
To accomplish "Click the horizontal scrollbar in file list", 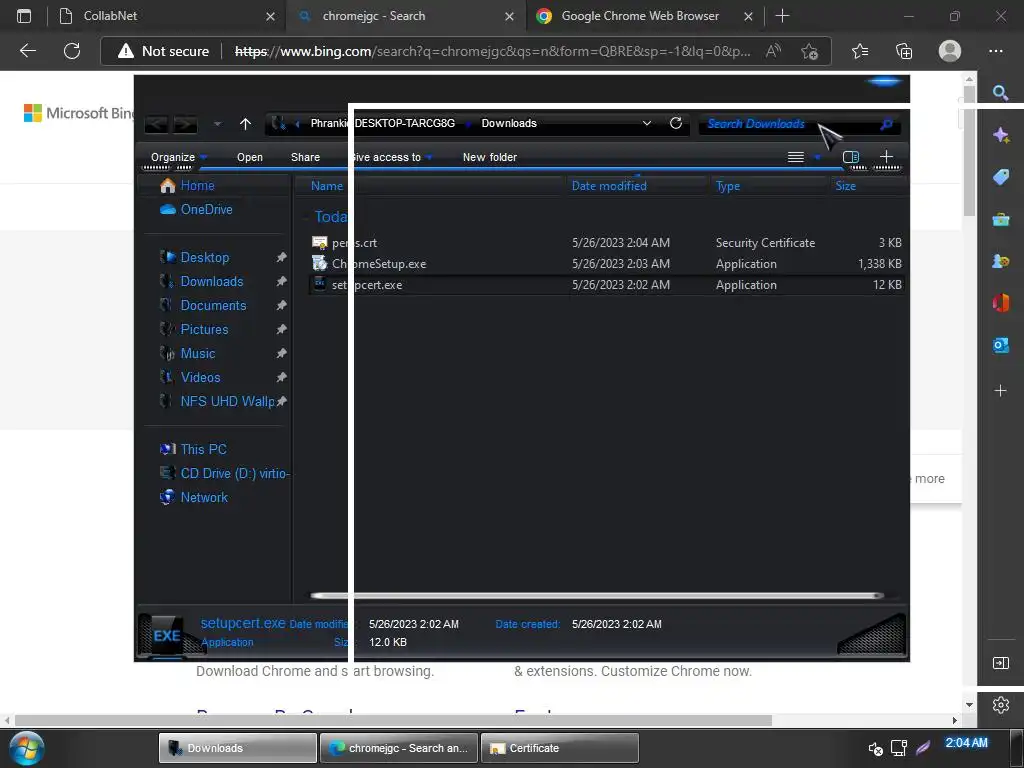I will point(597,596).
